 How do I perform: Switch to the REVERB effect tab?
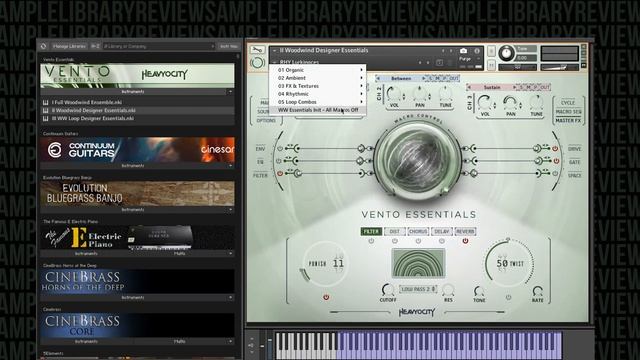click(x=465, y=231)
